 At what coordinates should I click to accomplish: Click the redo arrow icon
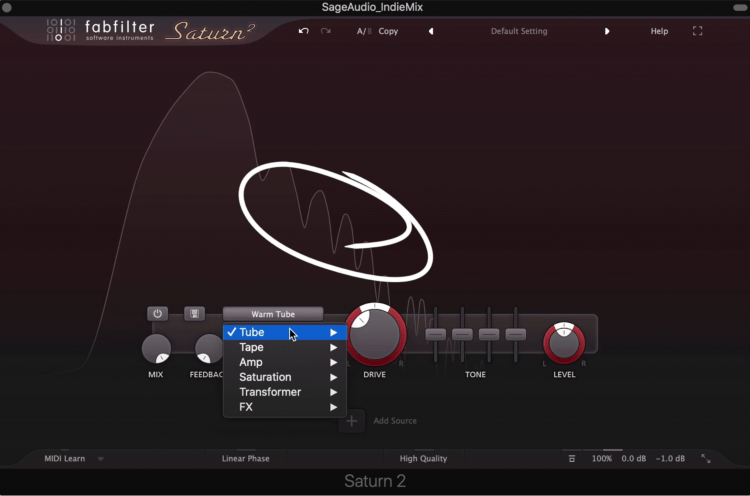[326, 31]
